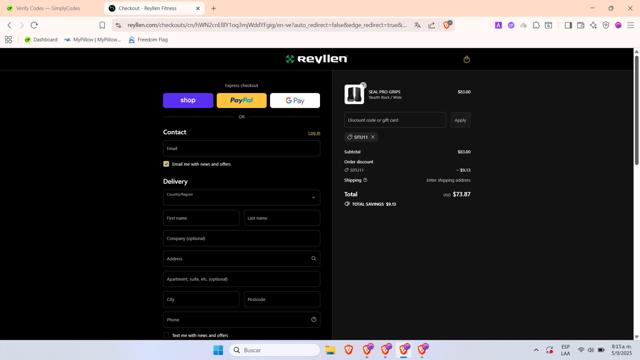Click the City field
Viewport: 640px width, 360px height.
pyautogui.click(x=201, y=300)
